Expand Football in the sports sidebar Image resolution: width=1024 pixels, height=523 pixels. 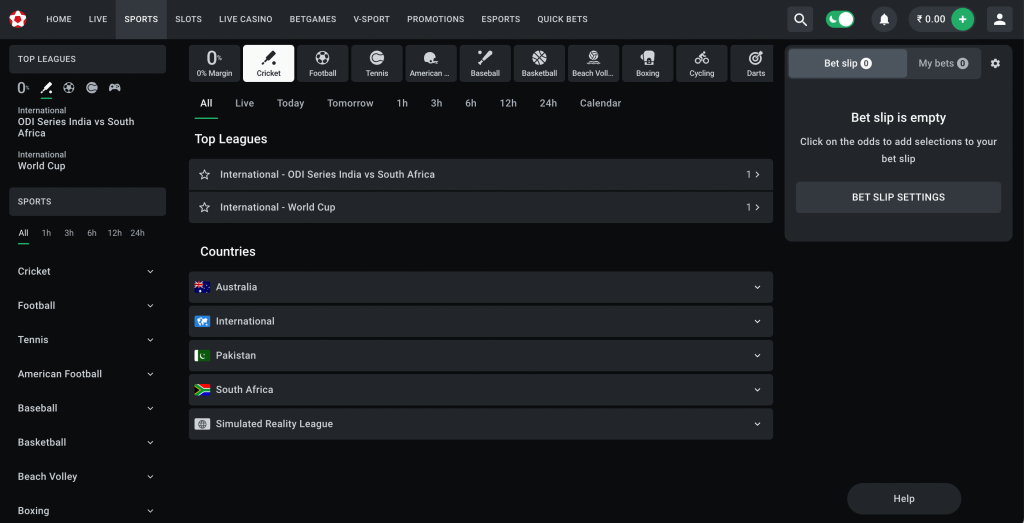tap(87, 306)
